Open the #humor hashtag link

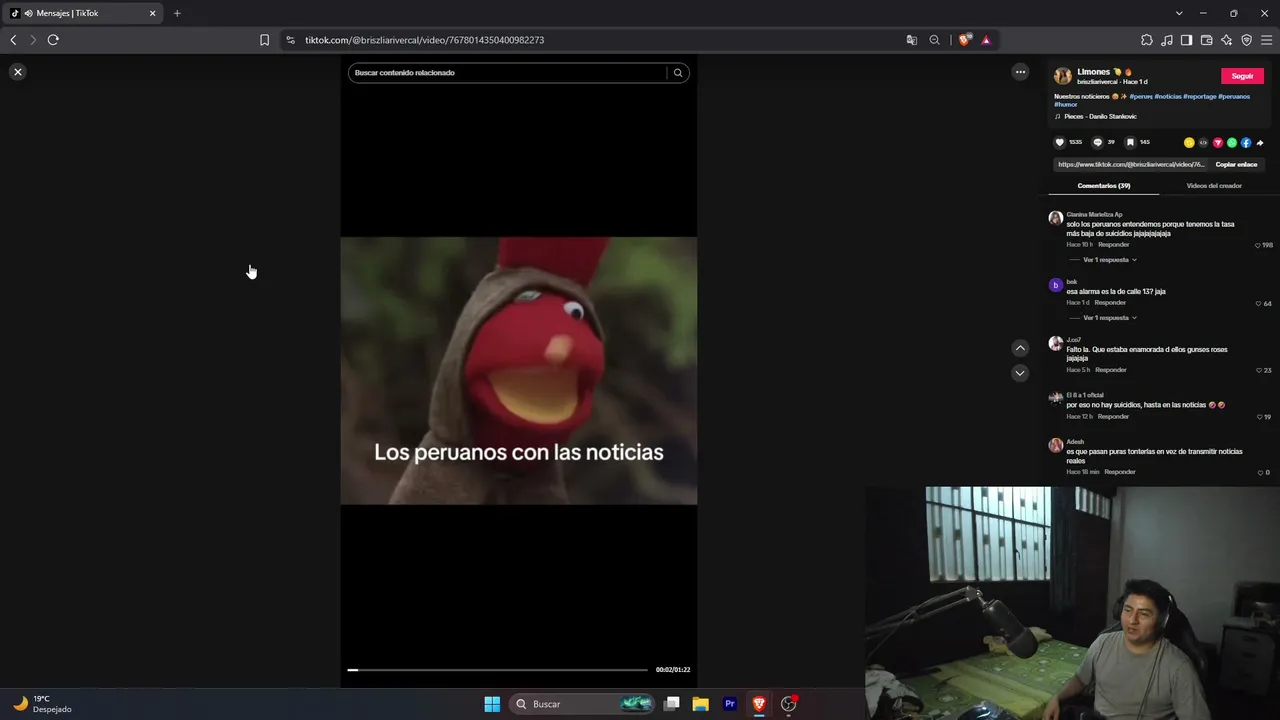coord(1066,104)
